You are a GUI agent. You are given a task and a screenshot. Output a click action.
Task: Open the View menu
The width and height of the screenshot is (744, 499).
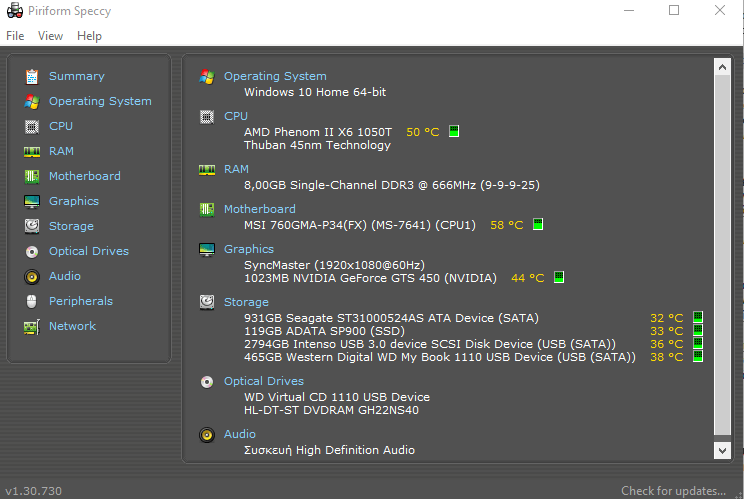50,36
